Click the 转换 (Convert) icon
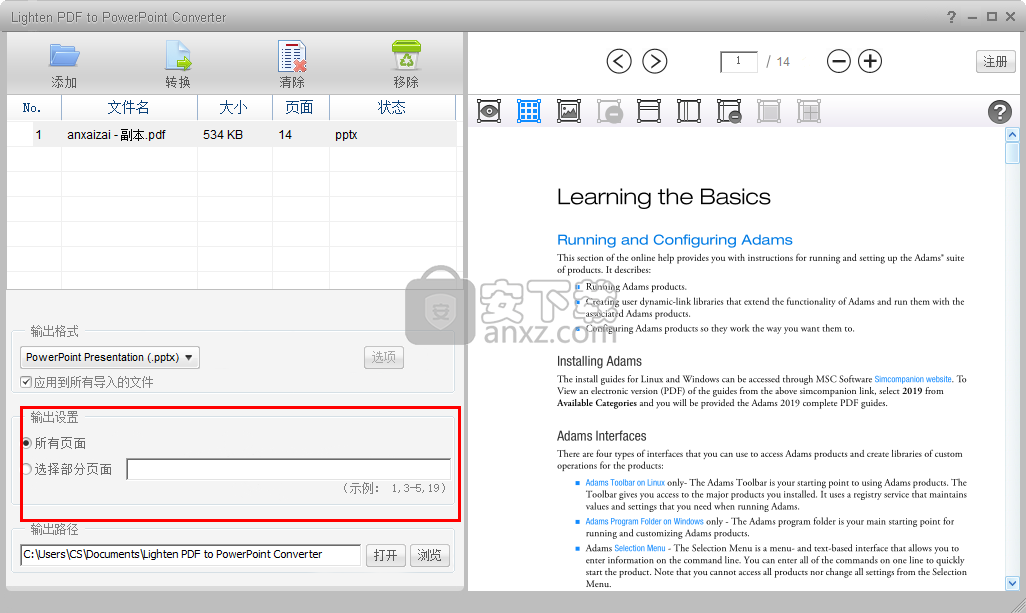Viewport: 1026px width, 613px height. (178, 56)
